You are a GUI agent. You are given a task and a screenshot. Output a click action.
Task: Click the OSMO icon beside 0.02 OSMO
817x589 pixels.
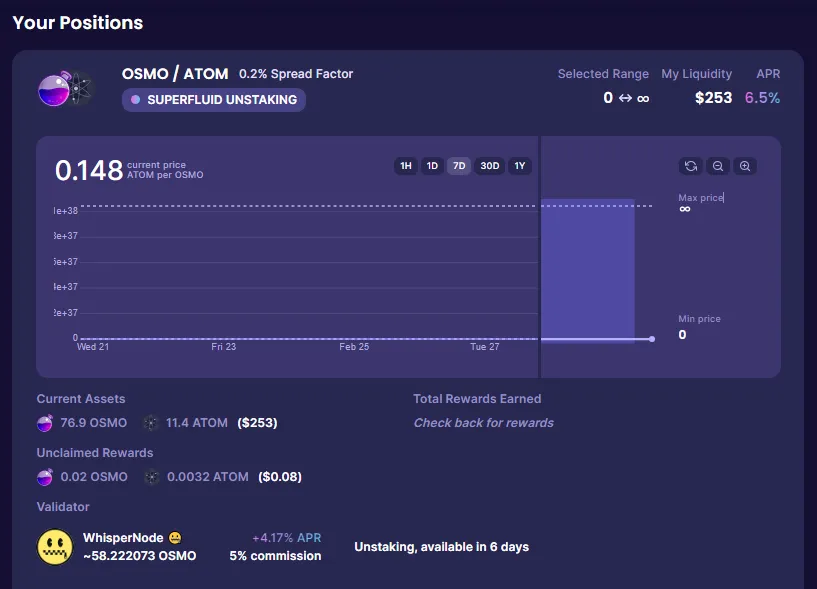click(x=45, y=477)
